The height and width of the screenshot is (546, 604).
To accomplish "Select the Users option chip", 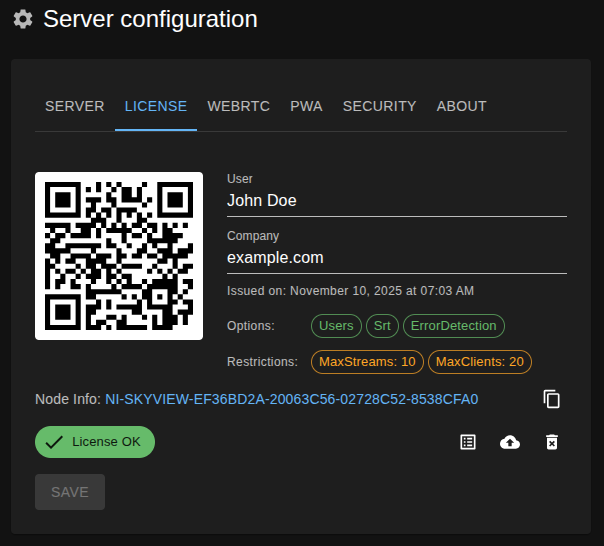I will [x=336, y=326].
